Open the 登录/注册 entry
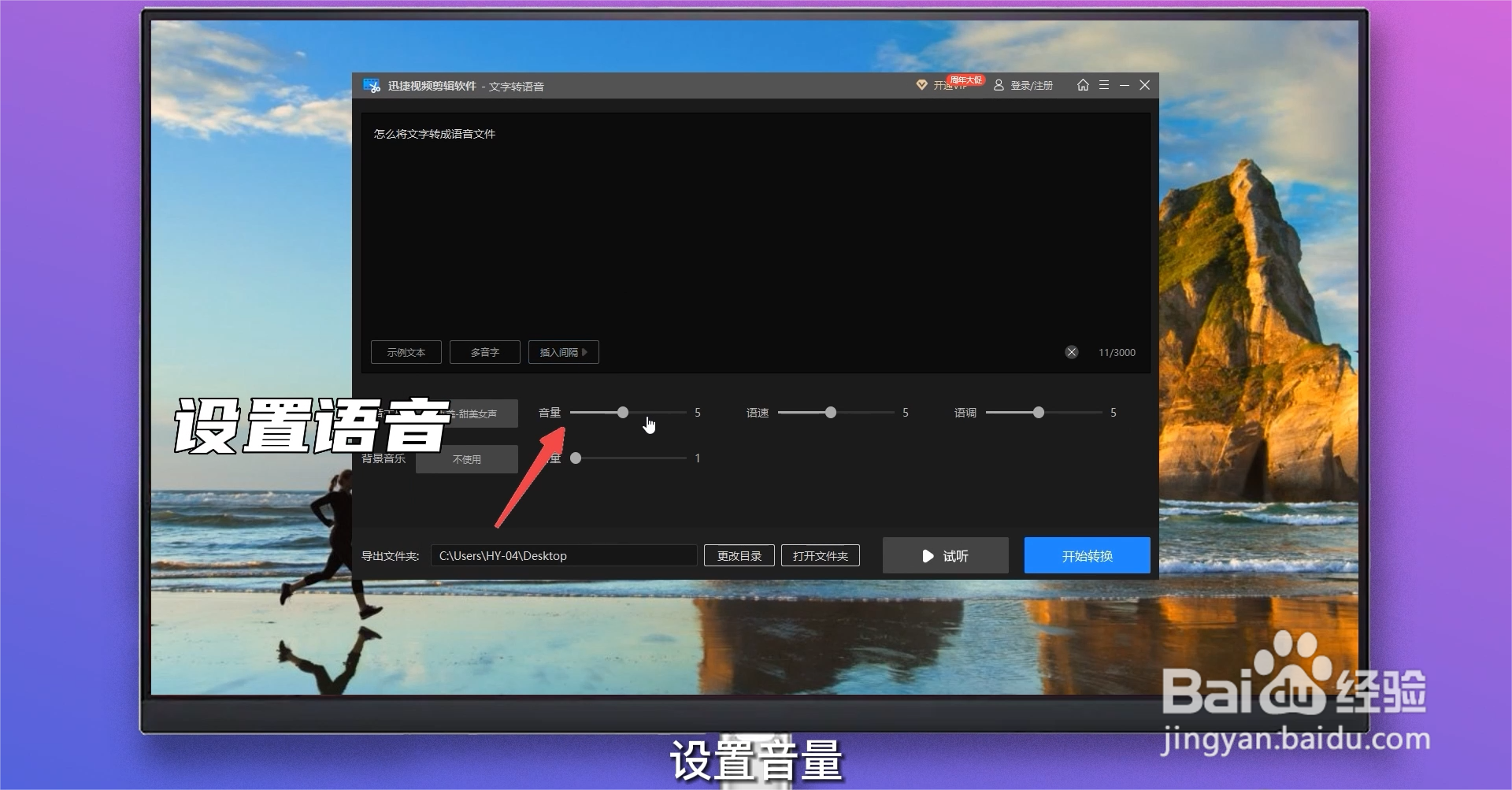 pyautogui.click(x=1032, y=85)
